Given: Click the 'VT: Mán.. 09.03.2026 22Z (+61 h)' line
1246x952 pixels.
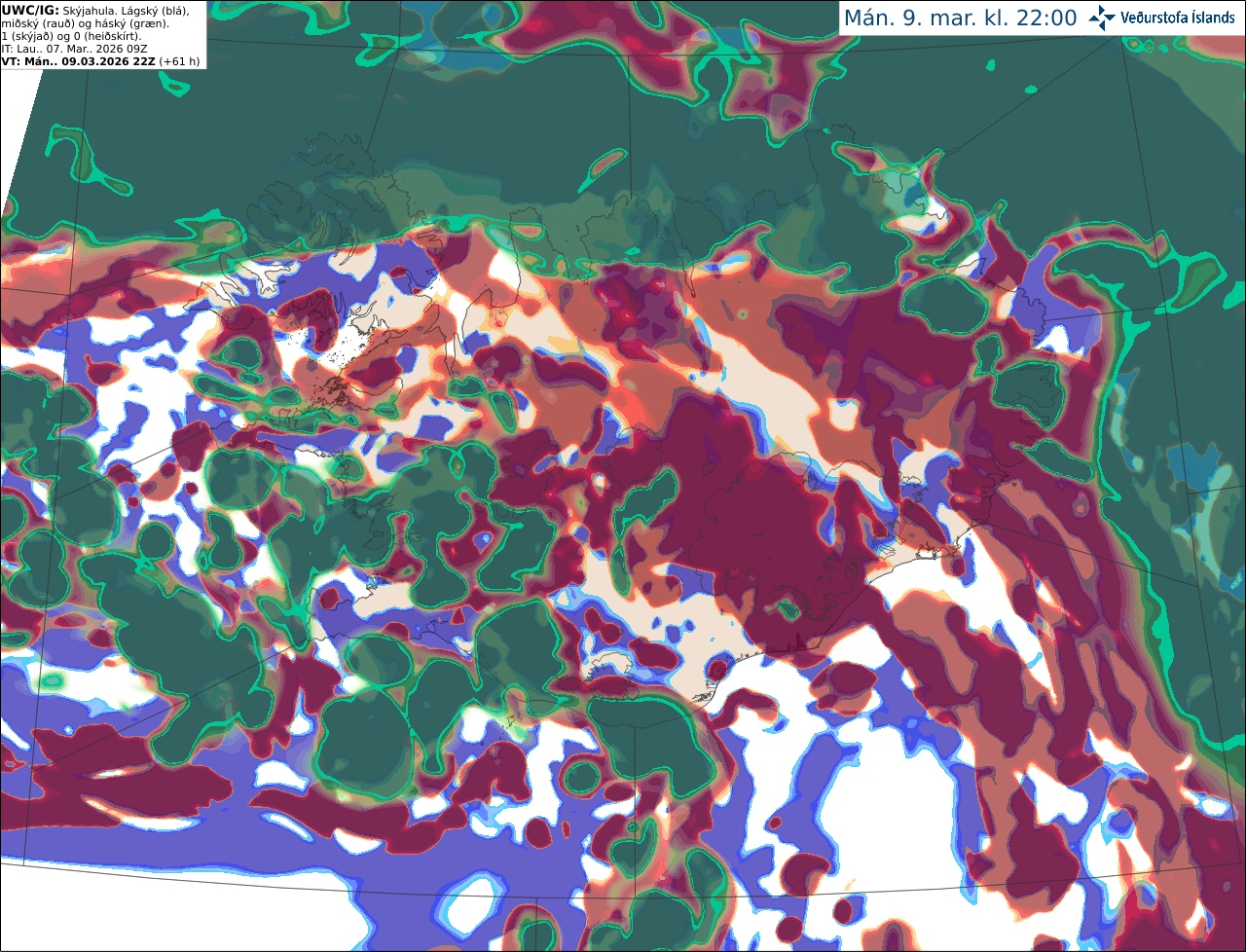Looking at the screenshot, I should (x=101, y=61).
